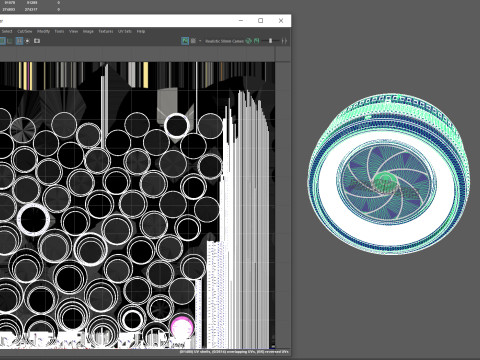Select the pink circular UV shell
The image size is (480, 360).
pos(182,327)
